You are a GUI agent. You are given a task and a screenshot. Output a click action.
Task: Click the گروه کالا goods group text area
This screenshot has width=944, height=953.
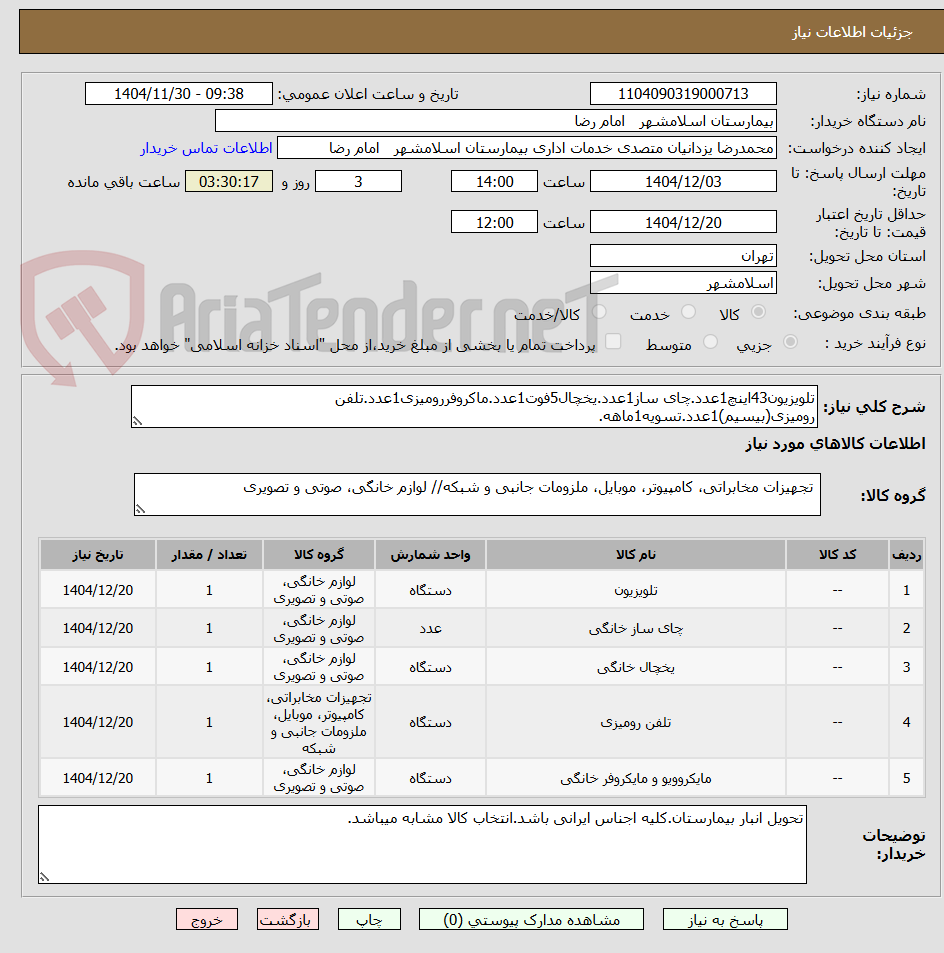(x=477, y=495)
